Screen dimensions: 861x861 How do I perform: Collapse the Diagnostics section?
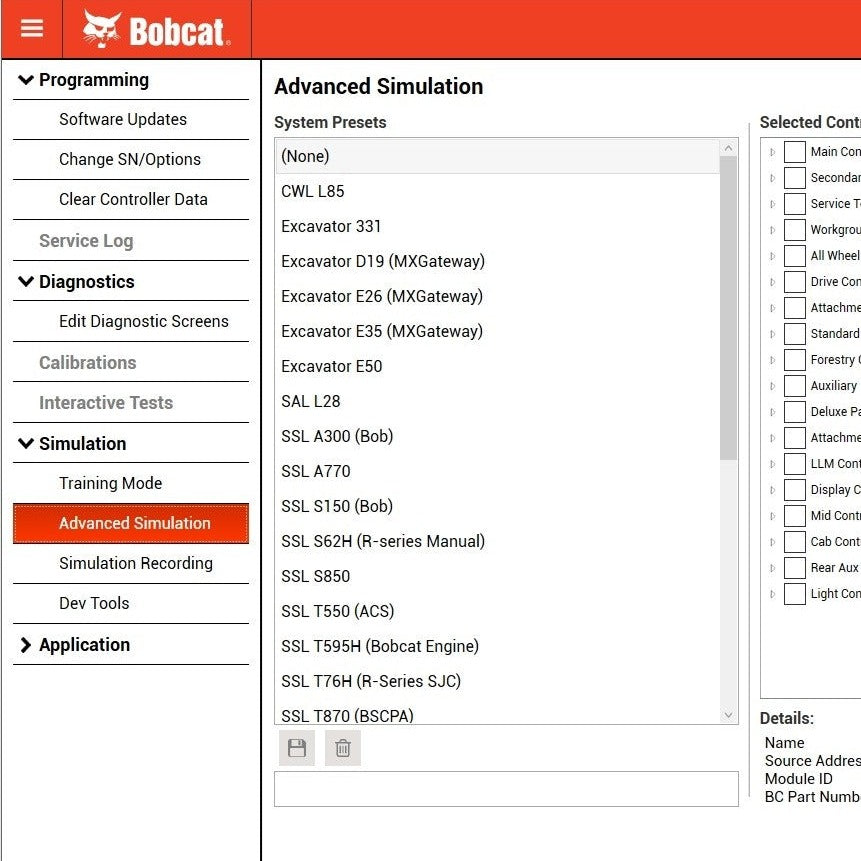pos(26,282)
